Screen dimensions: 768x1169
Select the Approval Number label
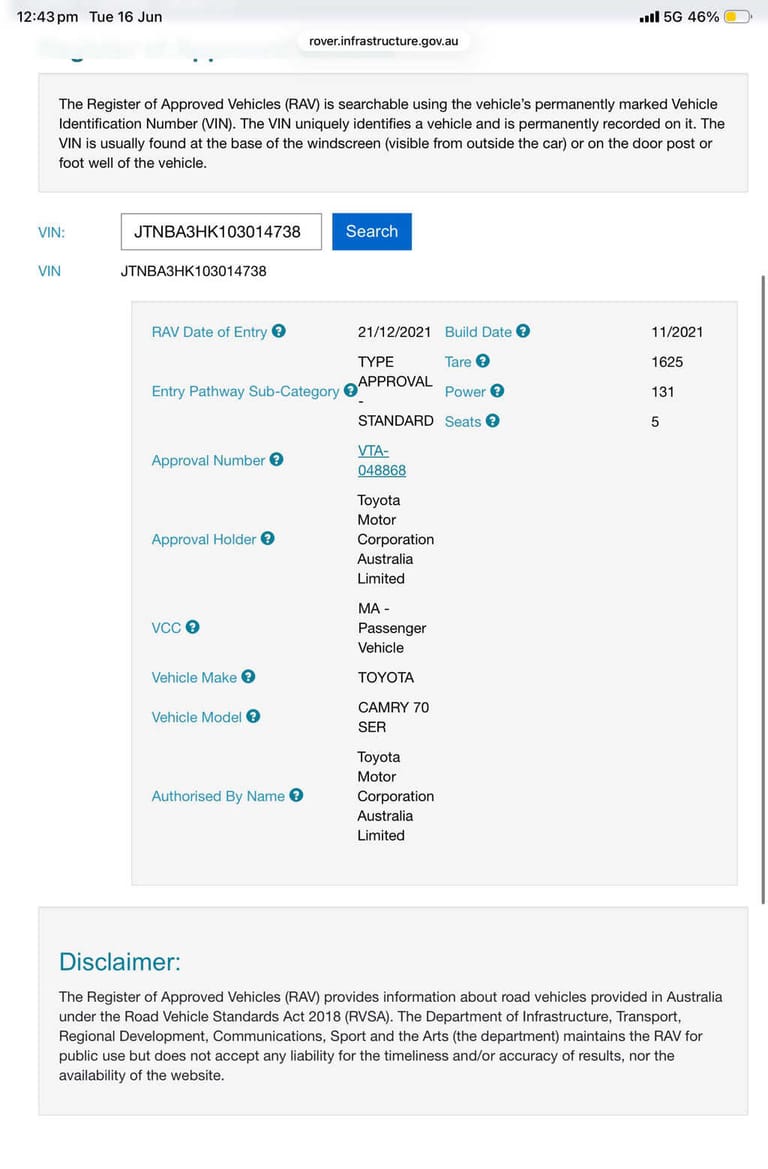(208, 461)
